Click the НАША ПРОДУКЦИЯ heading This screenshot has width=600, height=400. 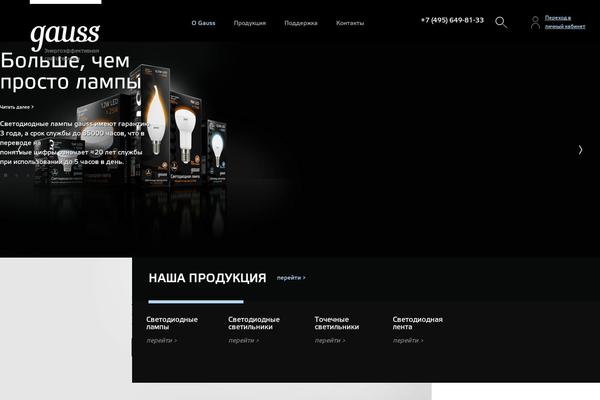tap(207, 278)
